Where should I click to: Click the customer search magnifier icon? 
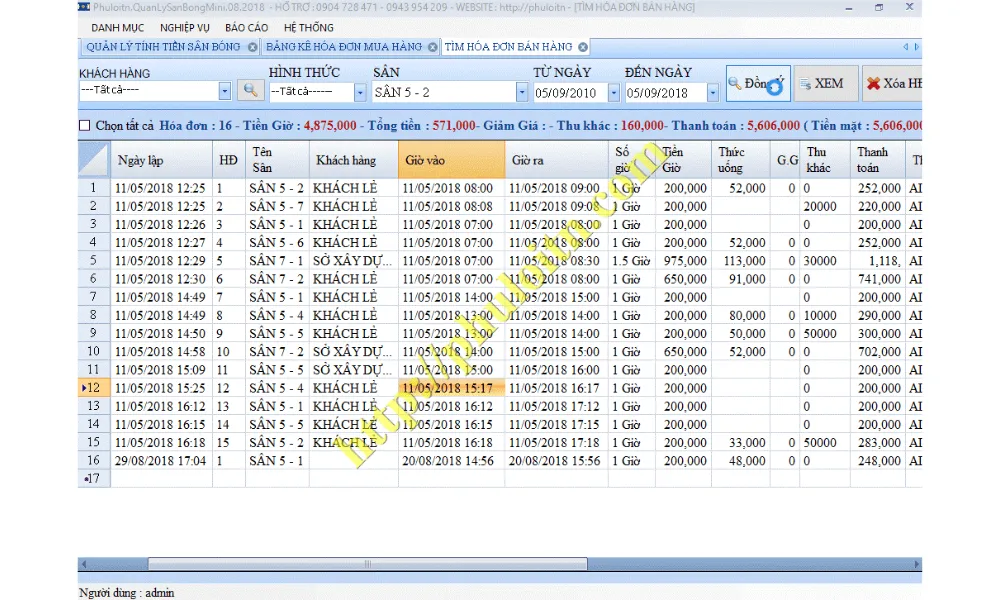point(251,91)
